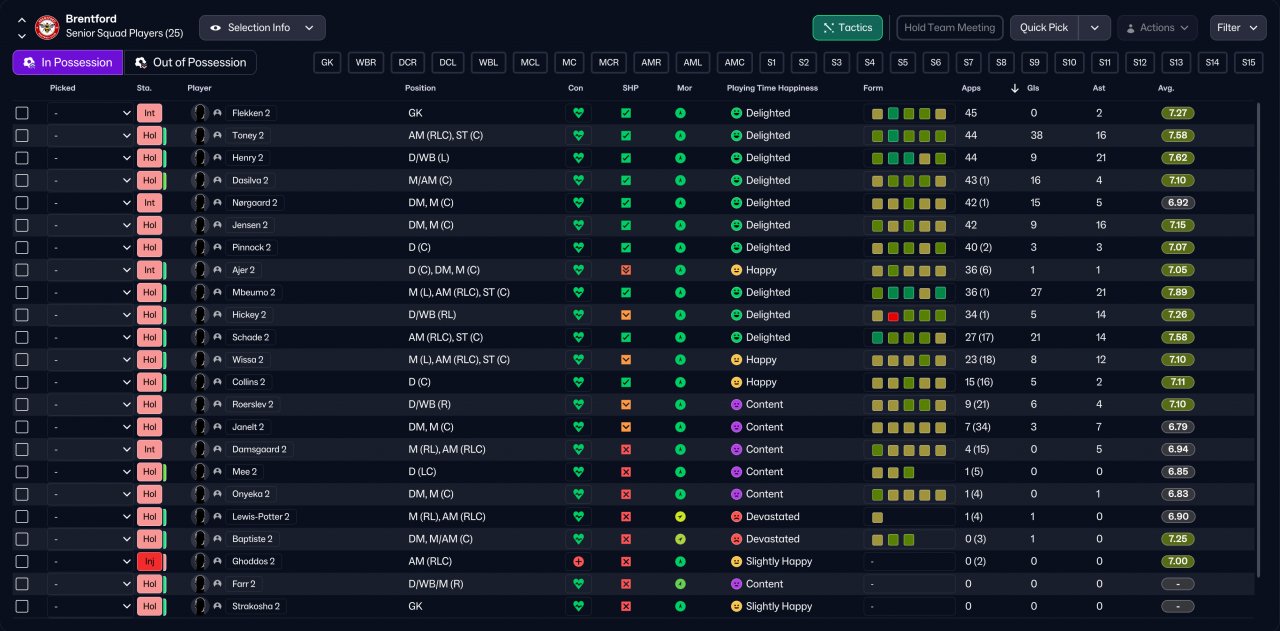Image resolution: width=1280 pixels, height=631 pixels.
Task: Click Toney's player portrait silhouette
Action: tap(200, 135)
